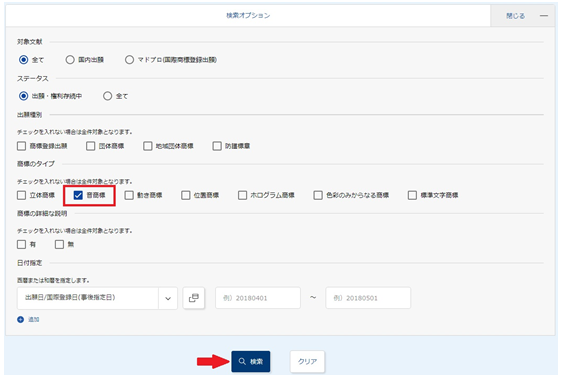The width and height of the screenshot is (565, 384).
Task: Click the blue plus 追加 icon
Action: coord(21,320)
